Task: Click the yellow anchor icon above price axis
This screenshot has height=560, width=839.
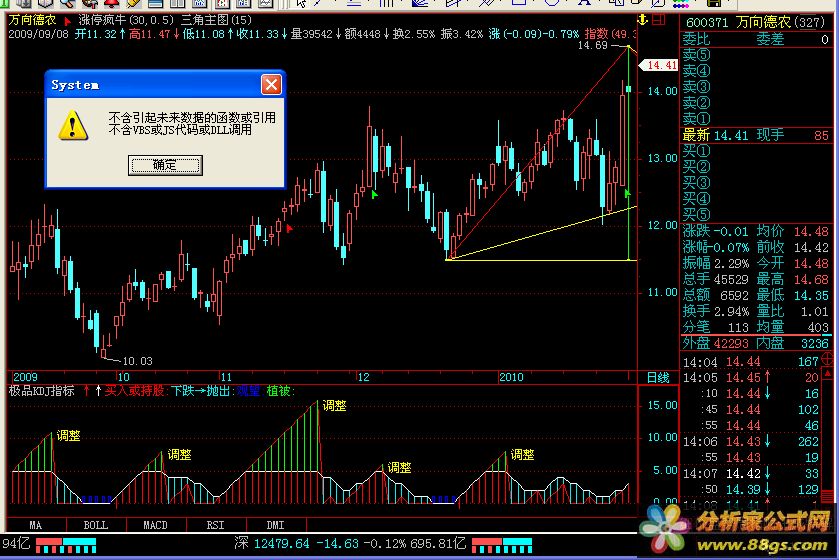Action: [640, 20]
